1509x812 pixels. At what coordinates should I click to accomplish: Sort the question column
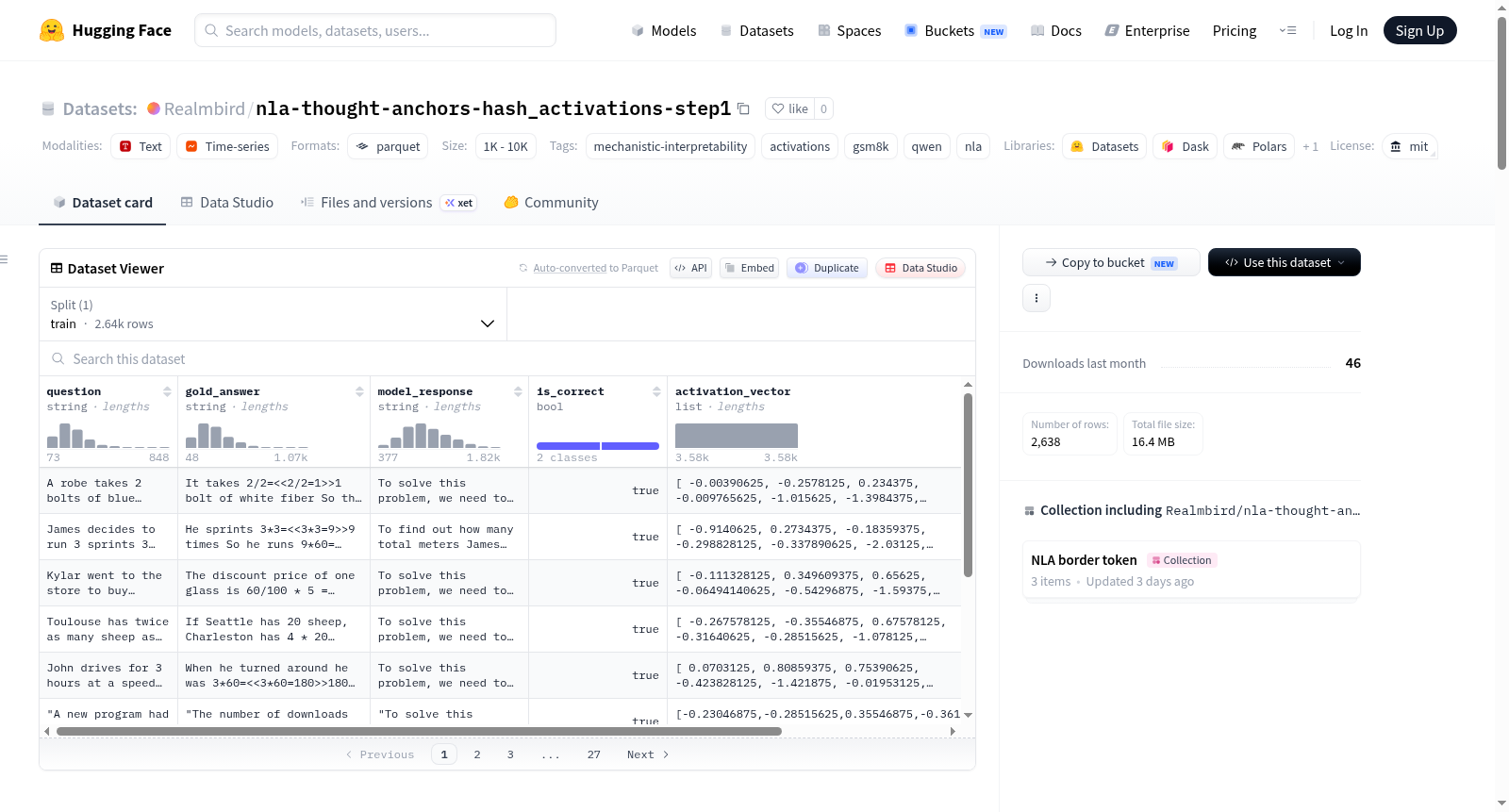pyautogui.click(x=167, y=391)
